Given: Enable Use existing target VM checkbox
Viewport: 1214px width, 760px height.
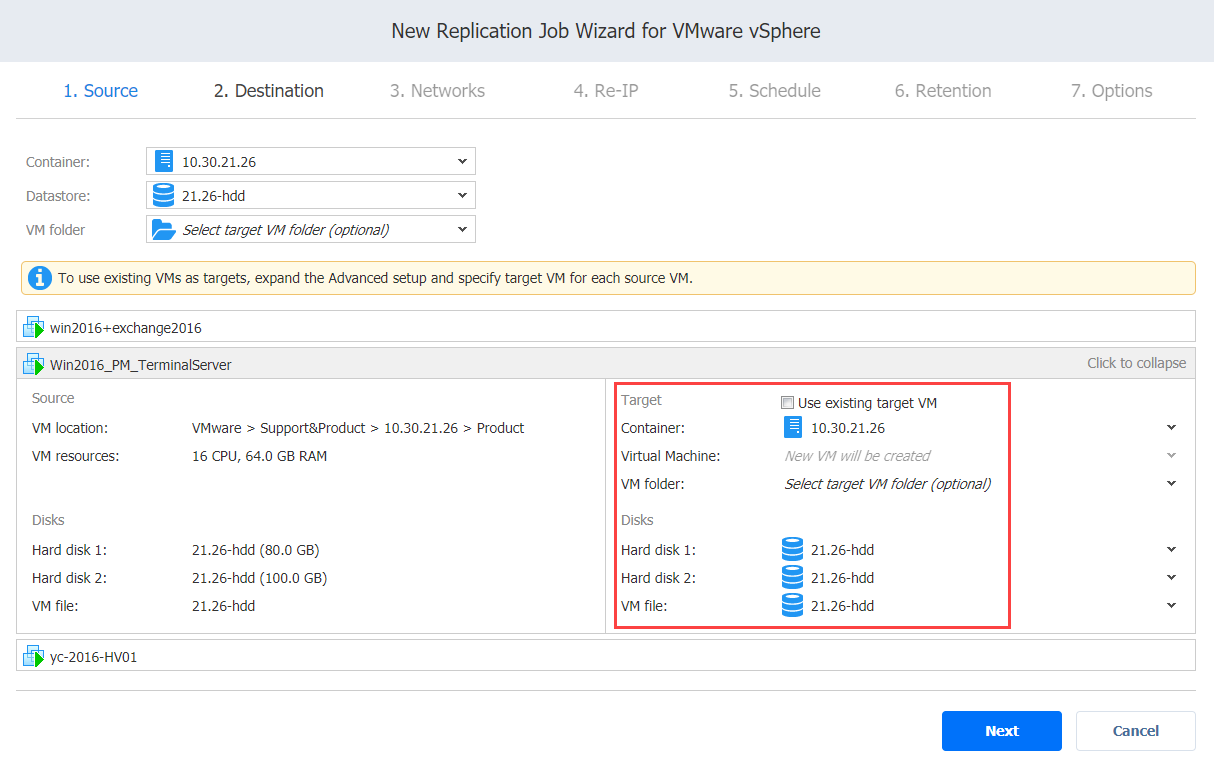Looking at the screenshot, I should (x=788, y=403).
